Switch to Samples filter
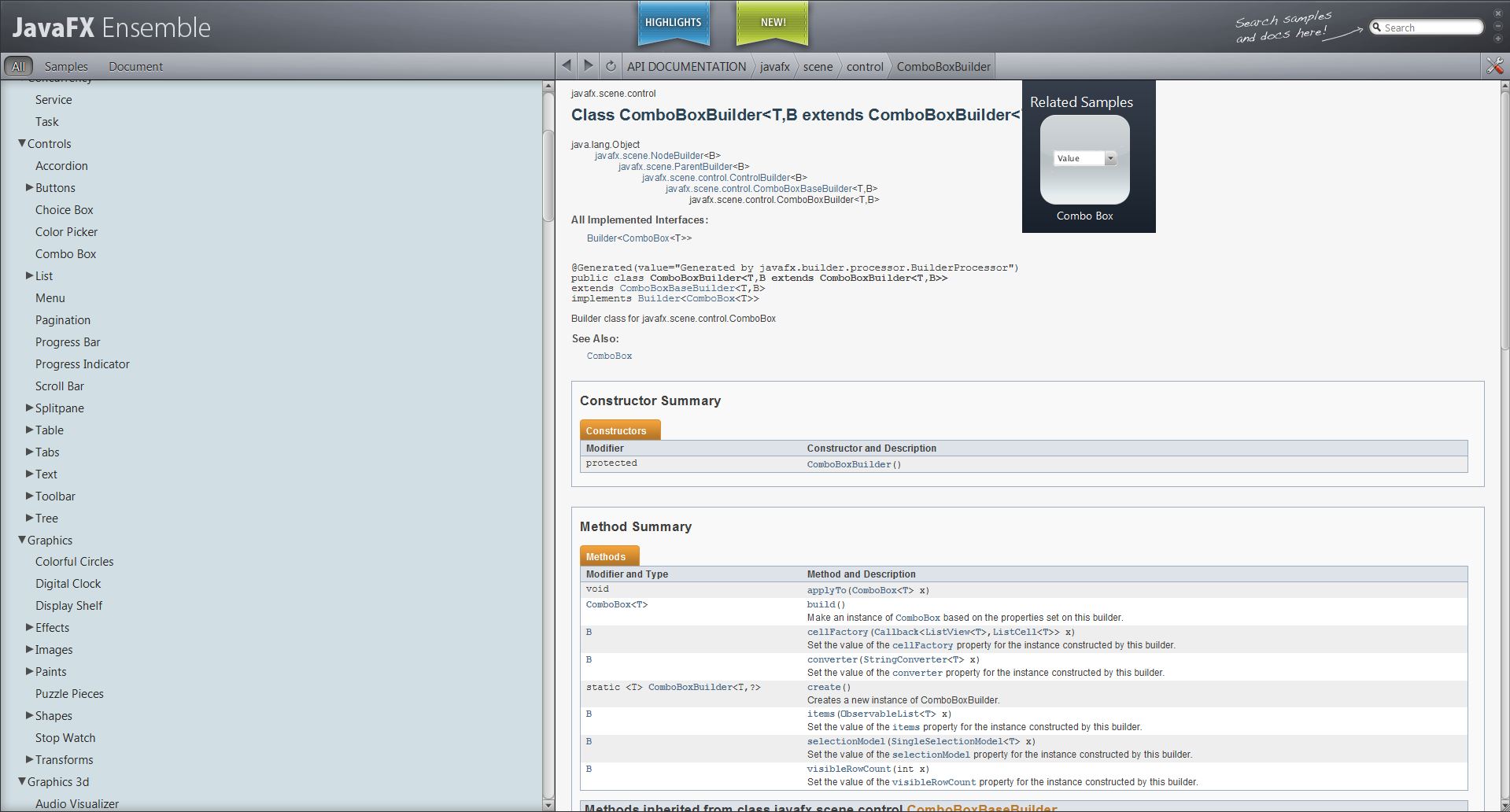The height and width of the screenshot is (812, 1510). click(66, 67)
